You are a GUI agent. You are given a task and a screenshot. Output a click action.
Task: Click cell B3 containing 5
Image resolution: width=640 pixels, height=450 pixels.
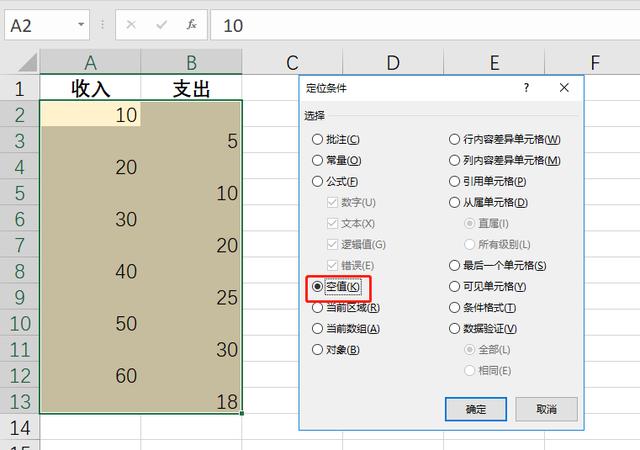point(191,140)
